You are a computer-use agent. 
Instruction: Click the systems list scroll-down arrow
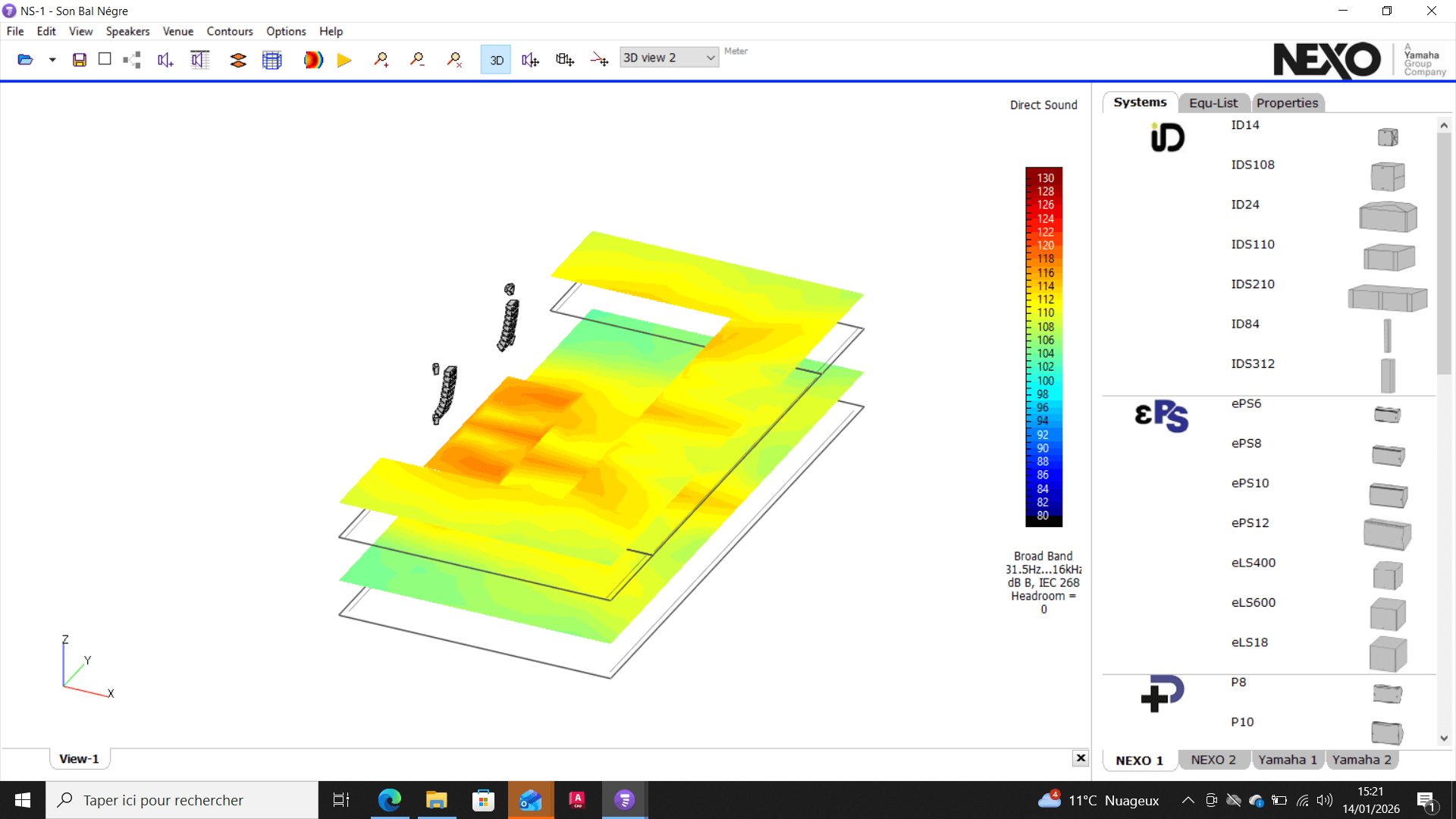[x=1444, y=738]
